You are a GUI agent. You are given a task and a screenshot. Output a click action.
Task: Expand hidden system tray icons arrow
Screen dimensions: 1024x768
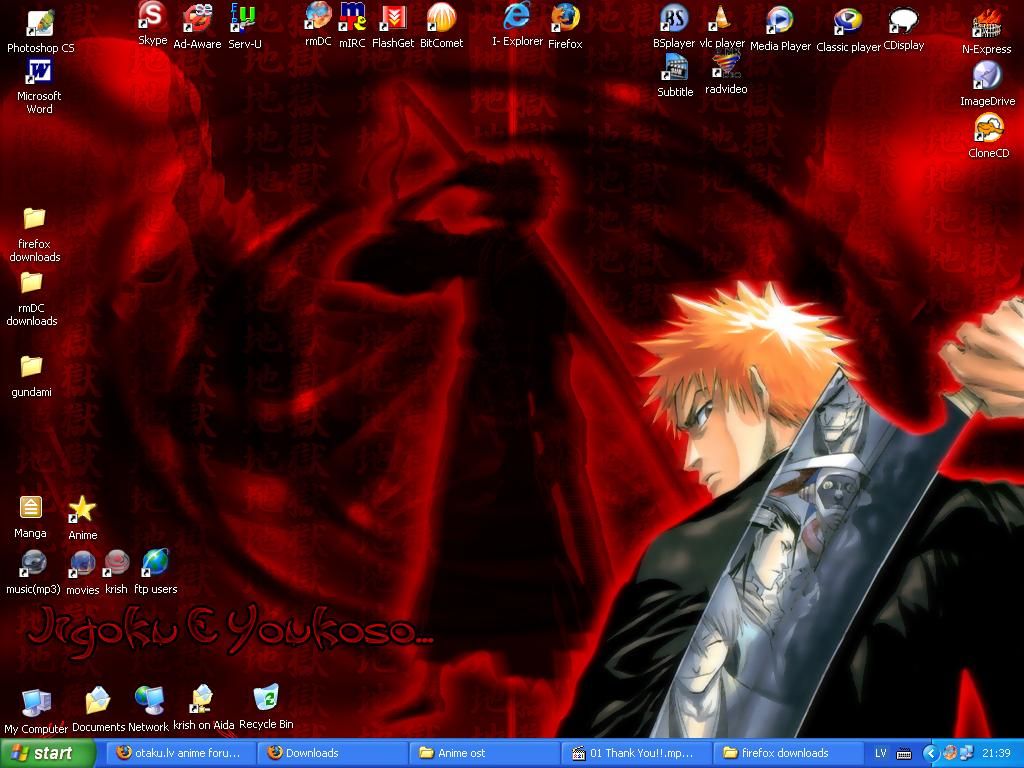[931, 754]
